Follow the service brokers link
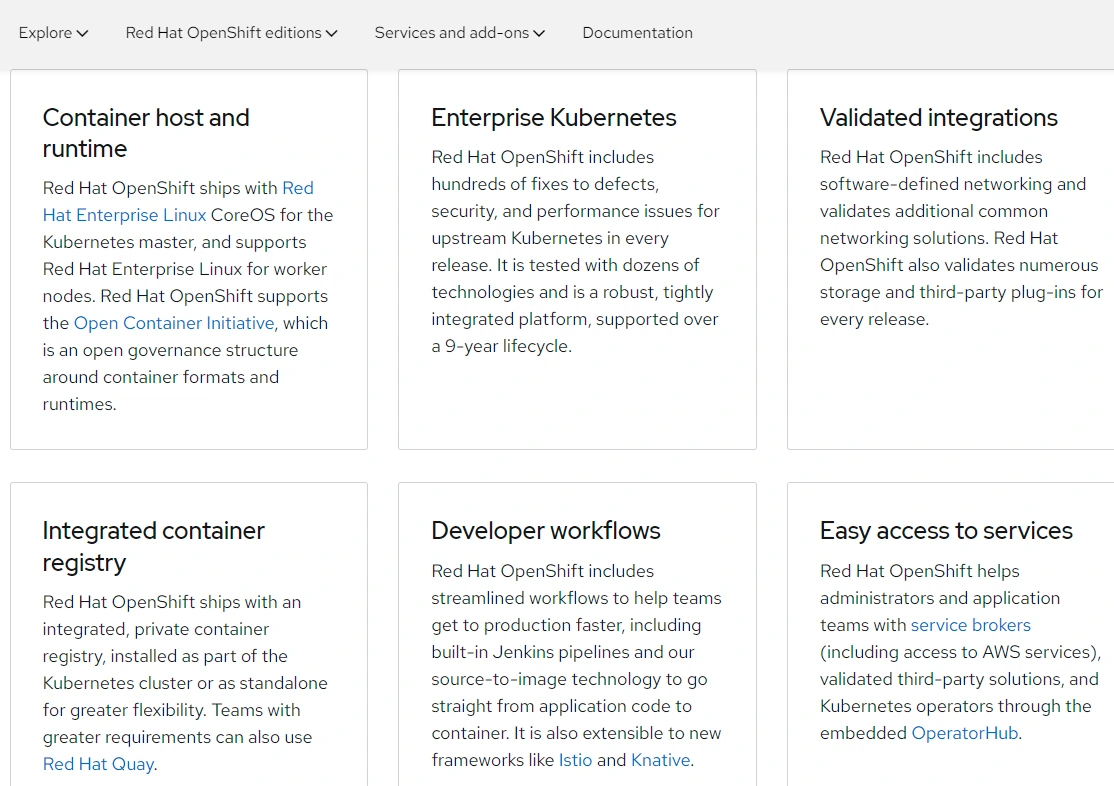The height and width of the screenshot is (786, 1114). [970, 625]
